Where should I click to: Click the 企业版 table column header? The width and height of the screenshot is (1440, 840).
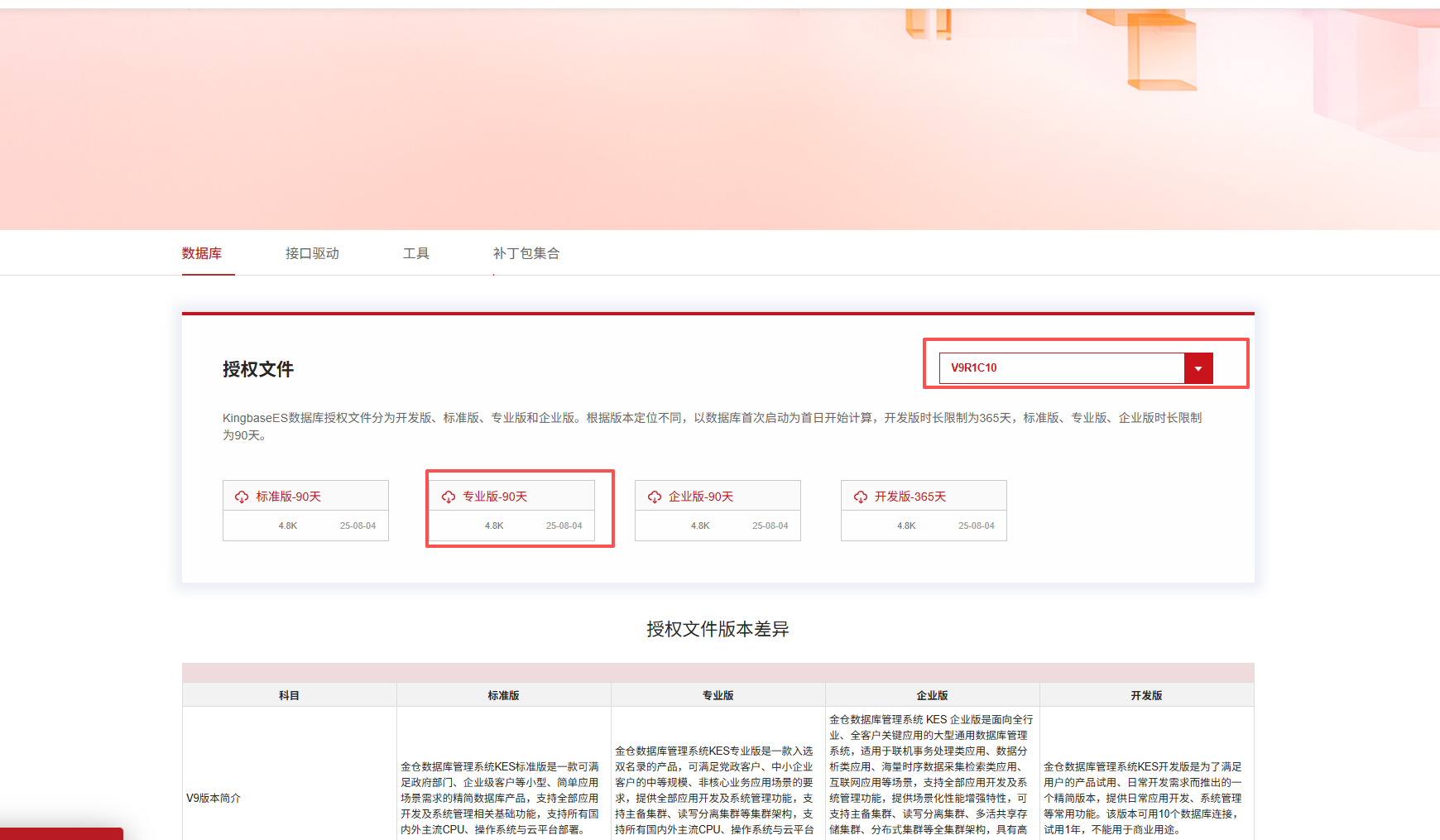pyautogui.click(x=932, y=695)
